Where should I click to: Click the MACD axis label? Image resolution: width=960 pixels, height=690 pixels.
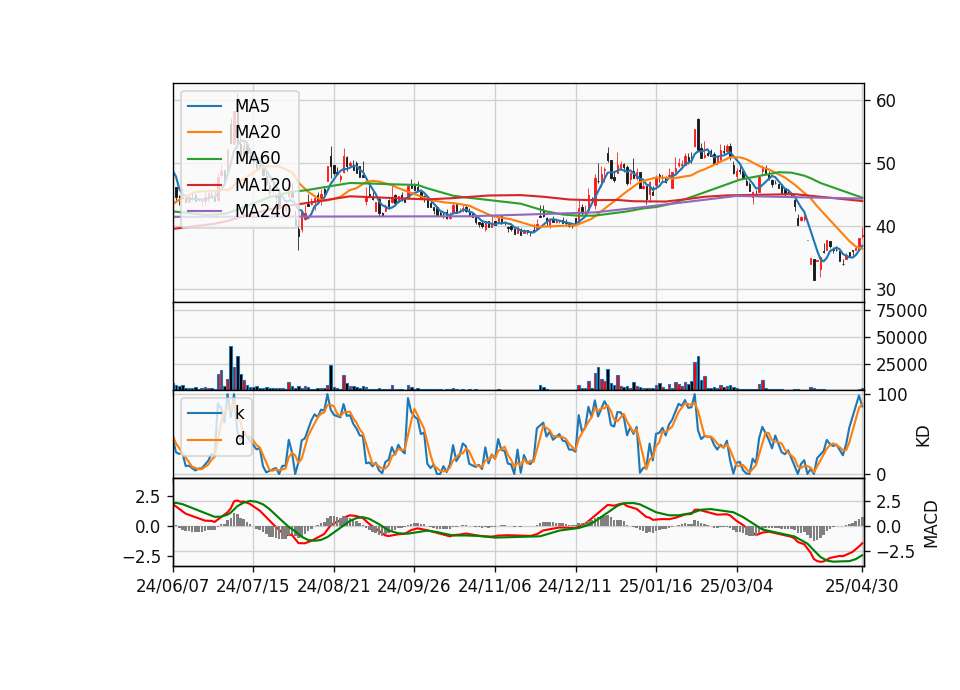[x=931, y=524]
